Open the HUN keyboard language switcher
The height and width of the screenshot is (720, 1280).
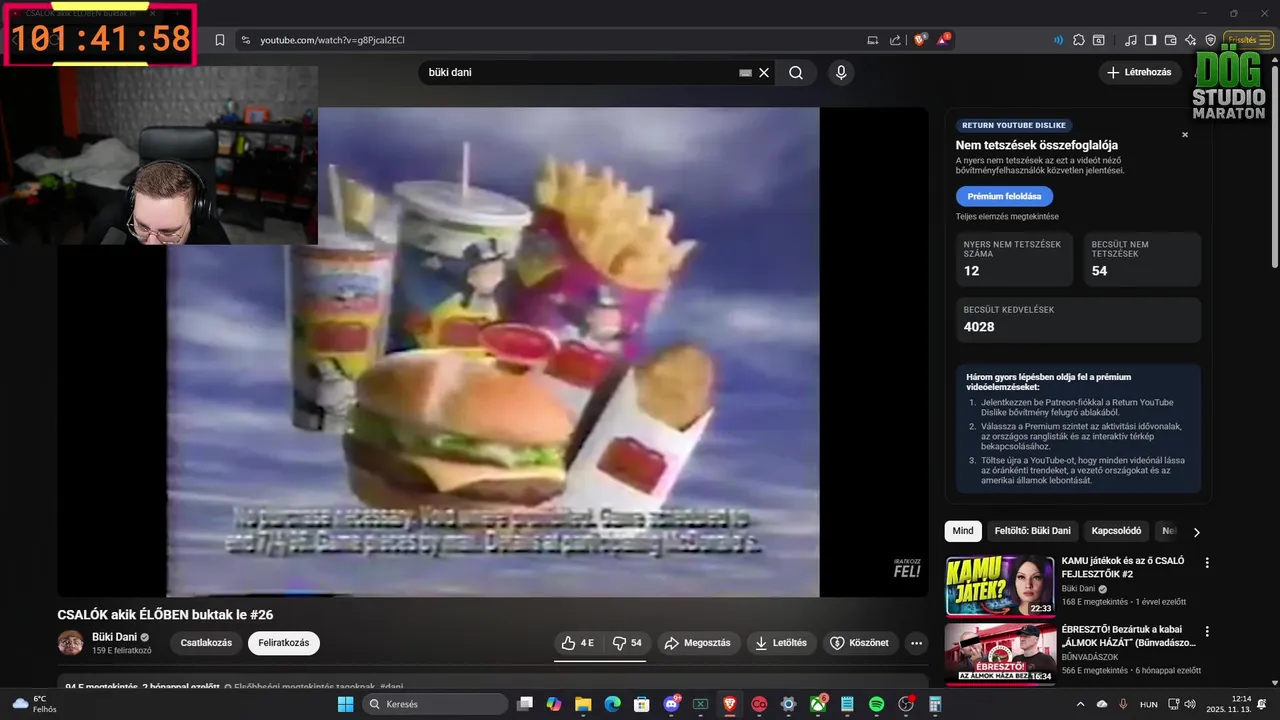tap(1149, 704)
